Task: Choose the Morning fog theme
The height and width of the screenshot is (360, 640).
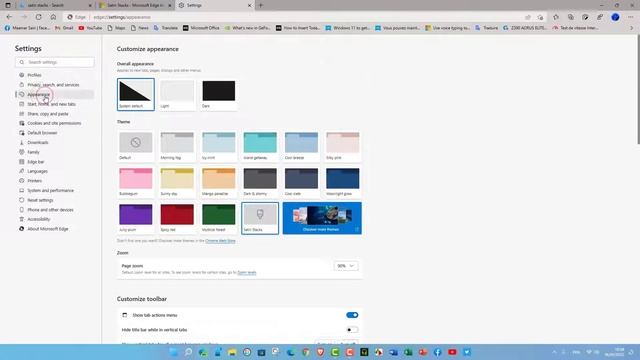Action: [x=177, y=146]
